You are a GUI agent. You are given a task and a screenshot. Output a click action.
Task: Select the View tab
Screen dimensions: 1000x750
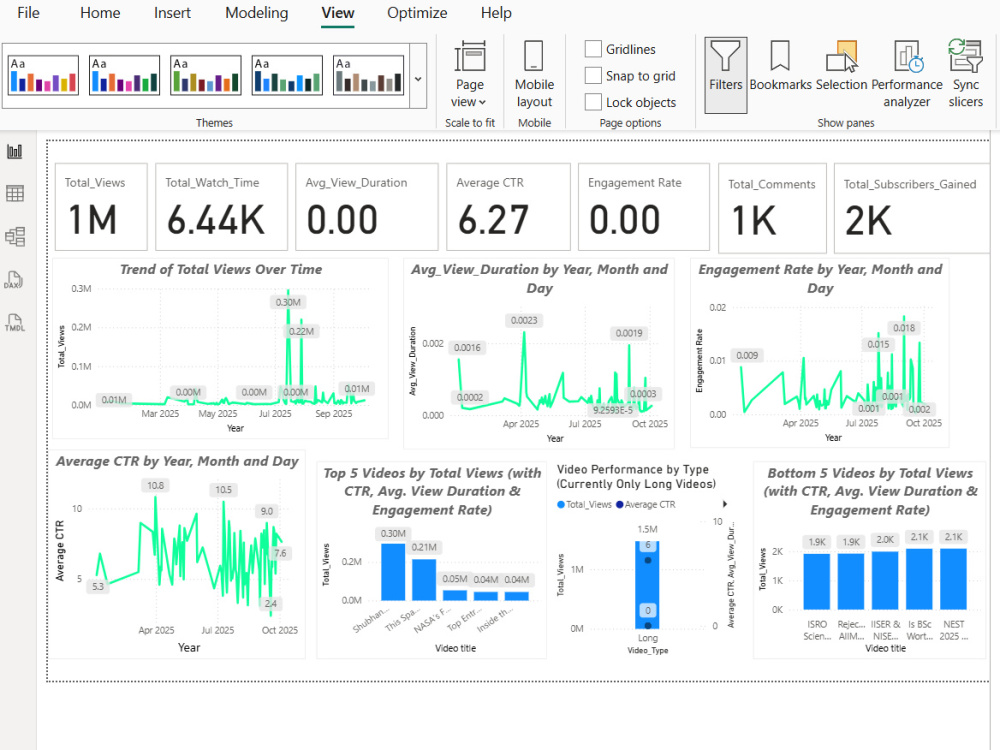pos(337,13)
